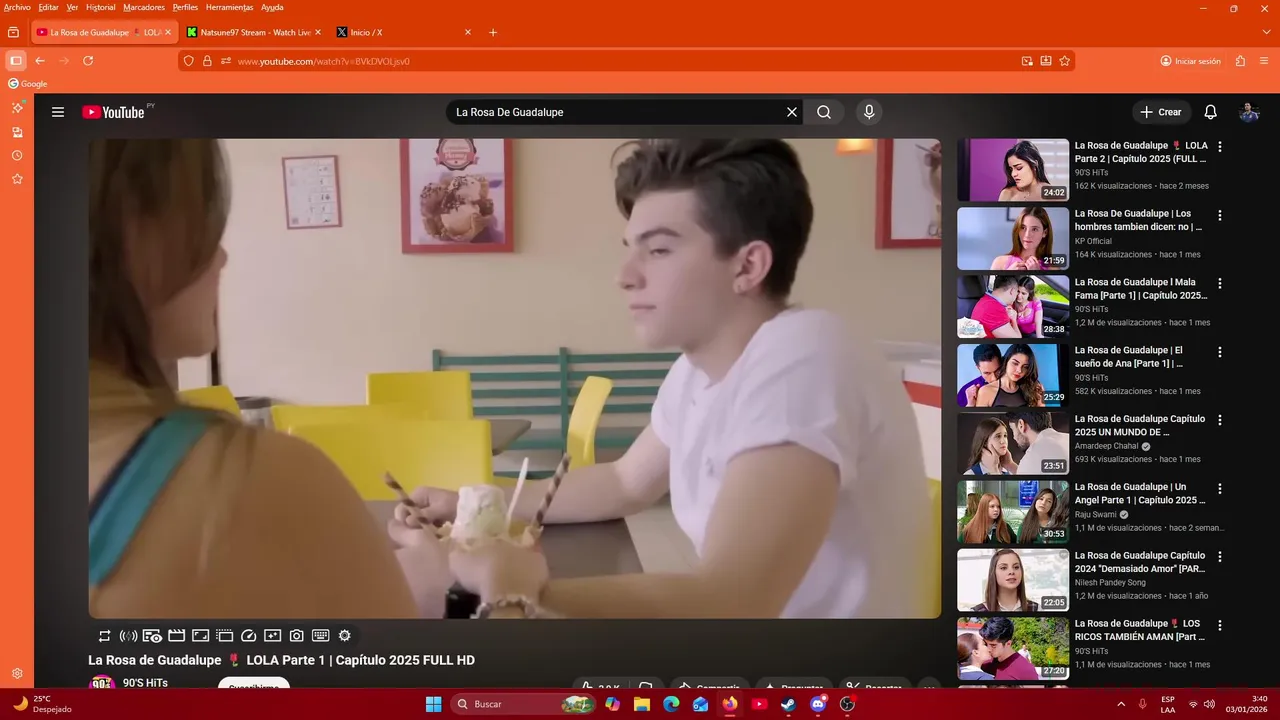This screenshot has width=1280, height=720.
Task: Toggle the browser sidebar button
Action: click(16, 61)
